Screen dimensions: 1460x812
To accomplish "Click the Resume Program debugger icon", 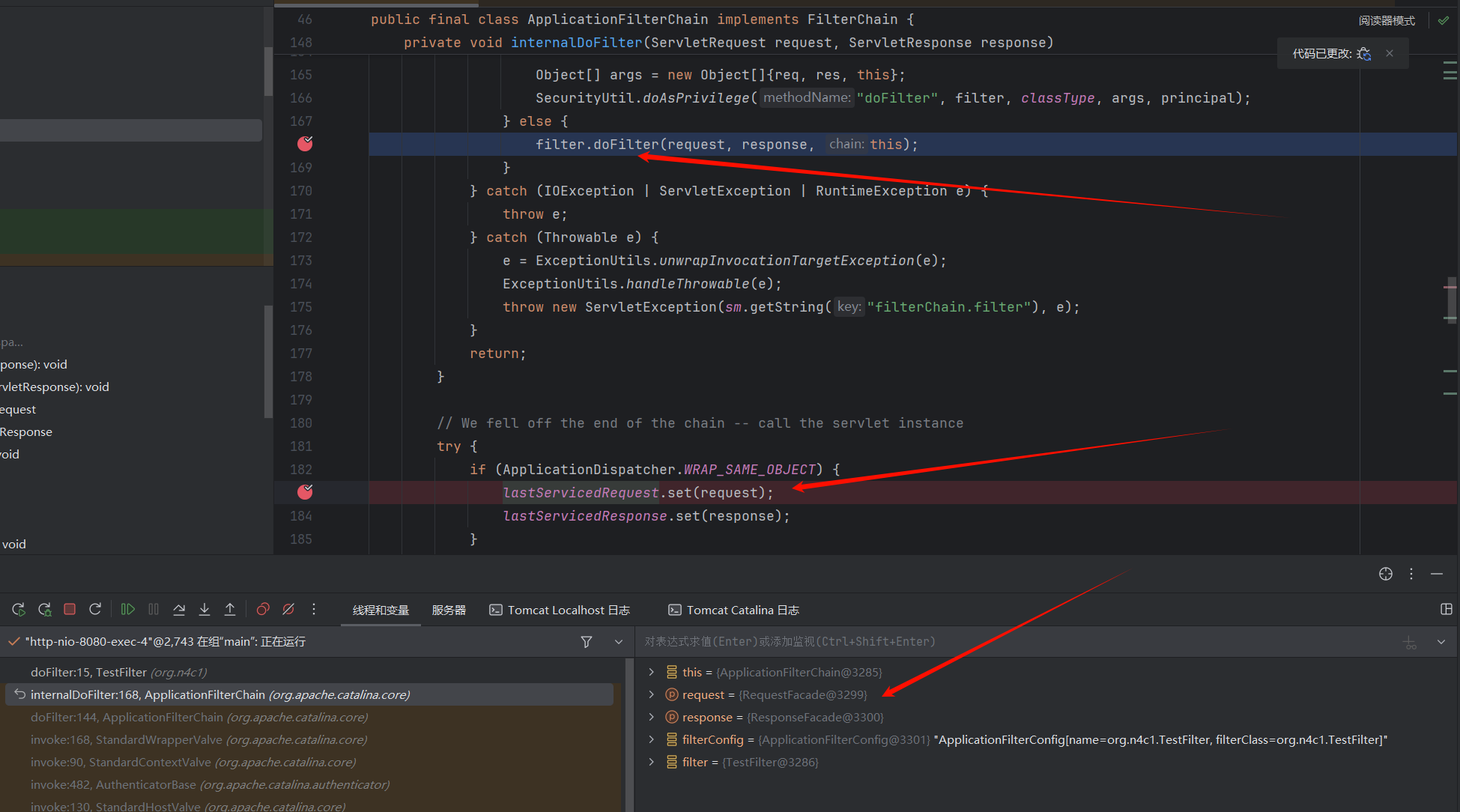I will pos(127,610).
